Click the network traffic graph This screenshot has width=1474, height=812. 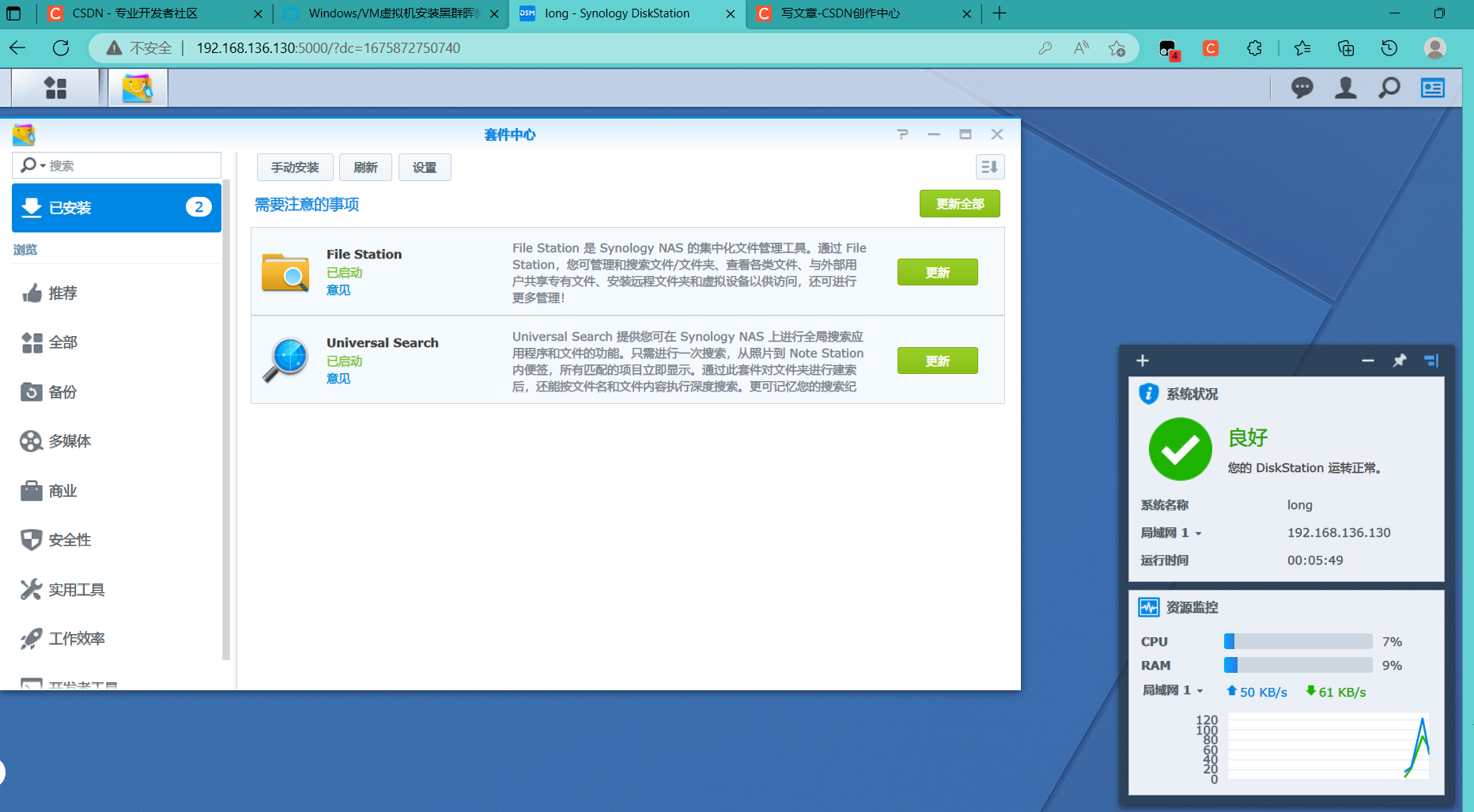(1328, 746)
